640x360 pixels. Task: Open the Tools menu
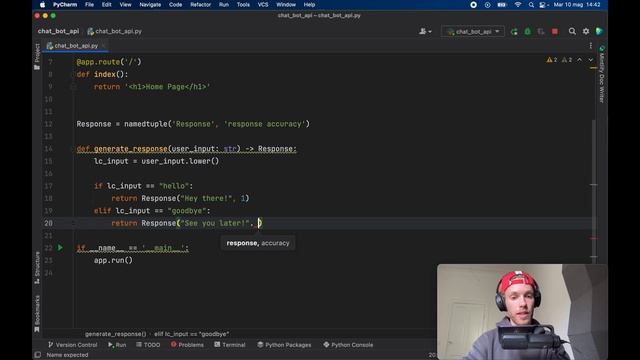coord(243,5)
